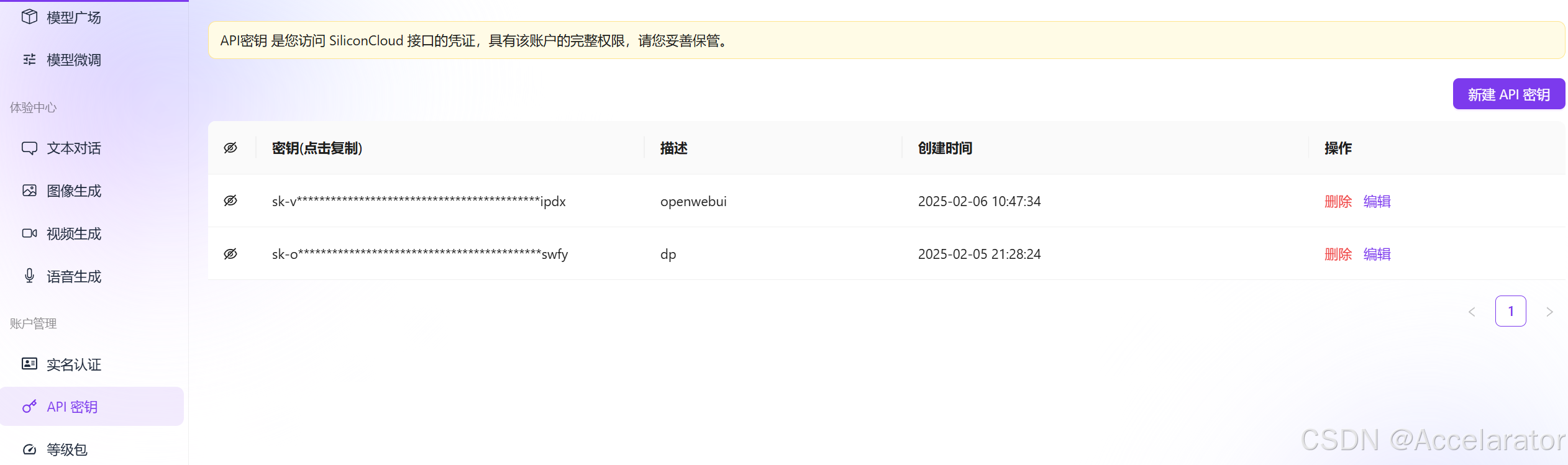Create a new key with 新建 API 密钥
The height and width of the screenshot is (465, 1568).
(1508, 94)
